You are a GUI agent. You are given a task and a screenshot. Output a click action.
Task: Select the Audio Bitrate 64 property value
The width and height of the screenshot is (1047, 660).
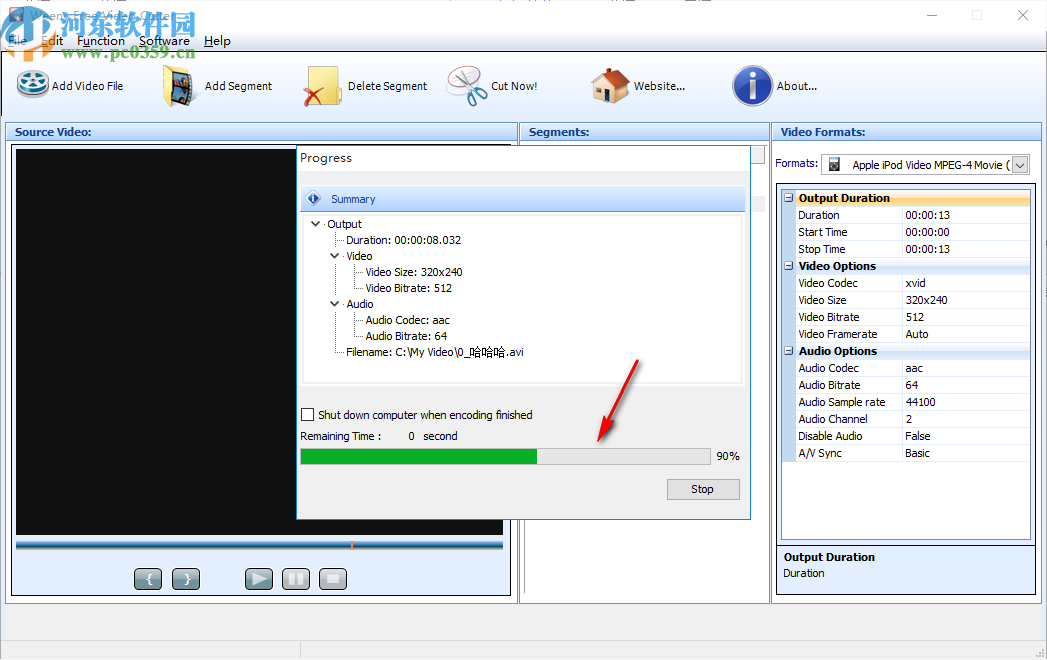click(x=966, y=385)
